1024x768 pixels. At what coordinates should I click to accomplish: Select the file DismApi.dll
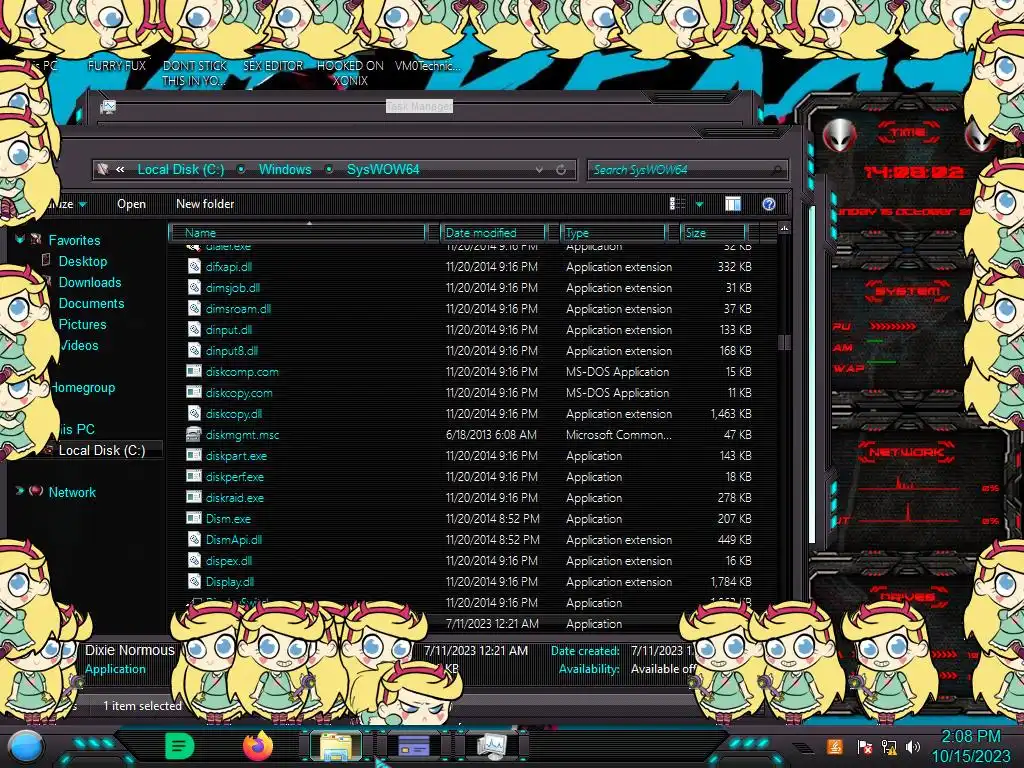tap(233, 539)
